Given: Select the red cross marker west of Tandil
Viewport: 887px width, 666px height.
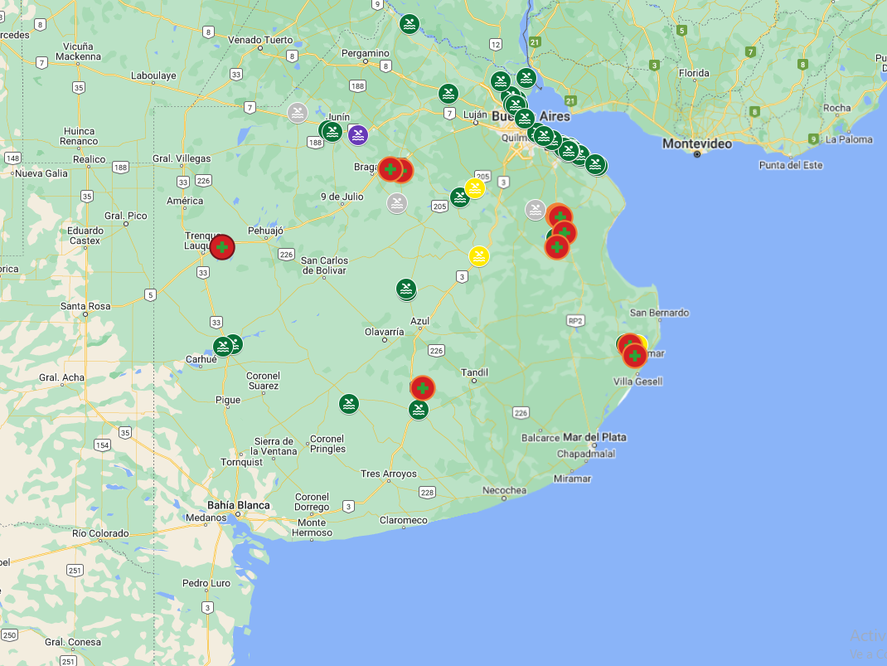Looking at the screenshot, I should [x=423, y=388].
